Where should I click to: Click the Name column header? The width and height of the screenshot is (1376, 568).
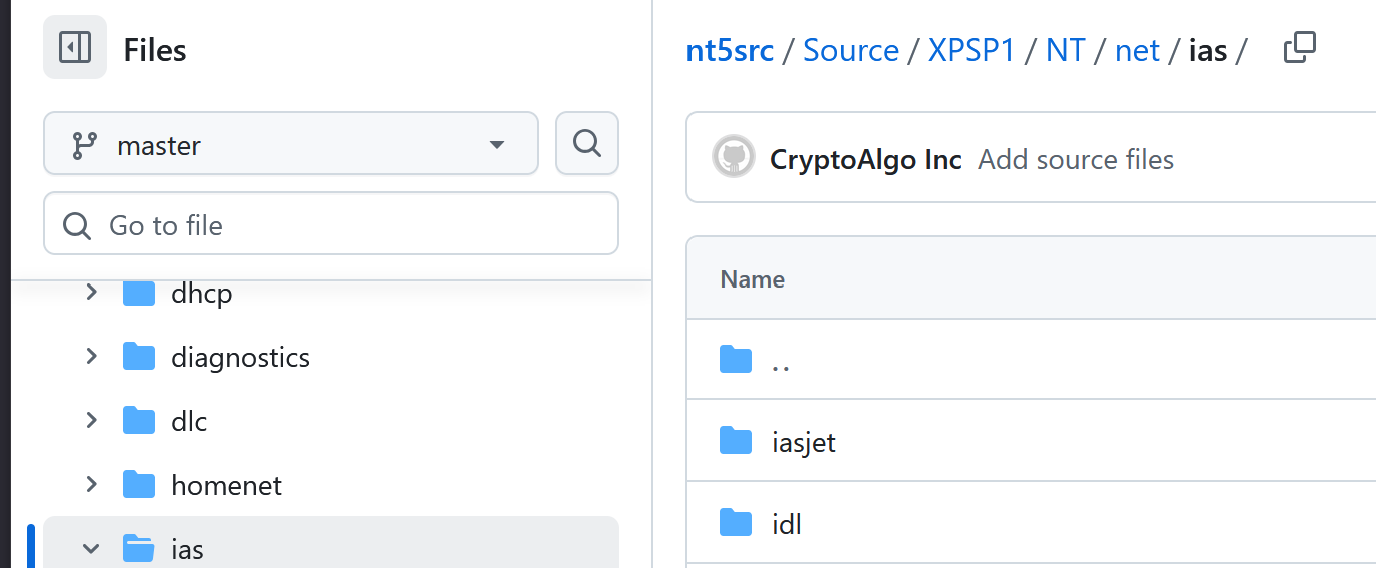pyautogui.click(x=752, y=279)
